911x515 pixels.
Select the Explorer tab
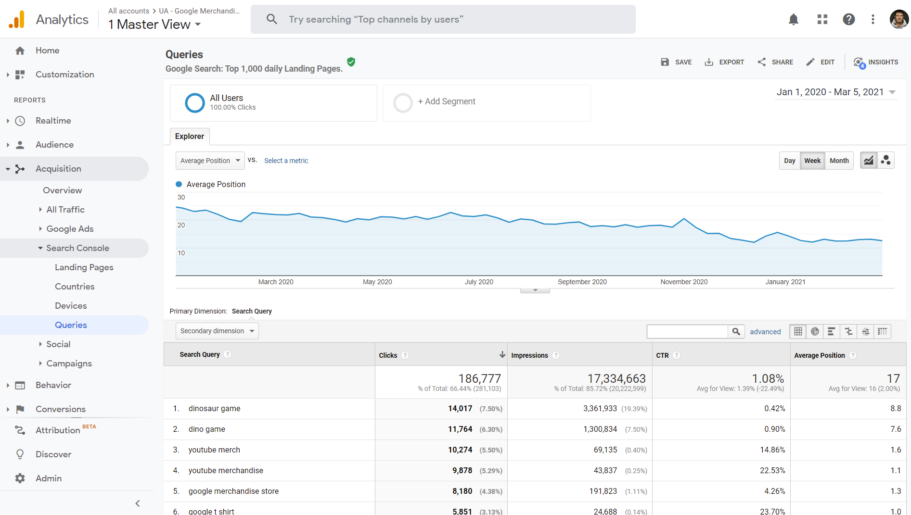(x=189, y=136)
